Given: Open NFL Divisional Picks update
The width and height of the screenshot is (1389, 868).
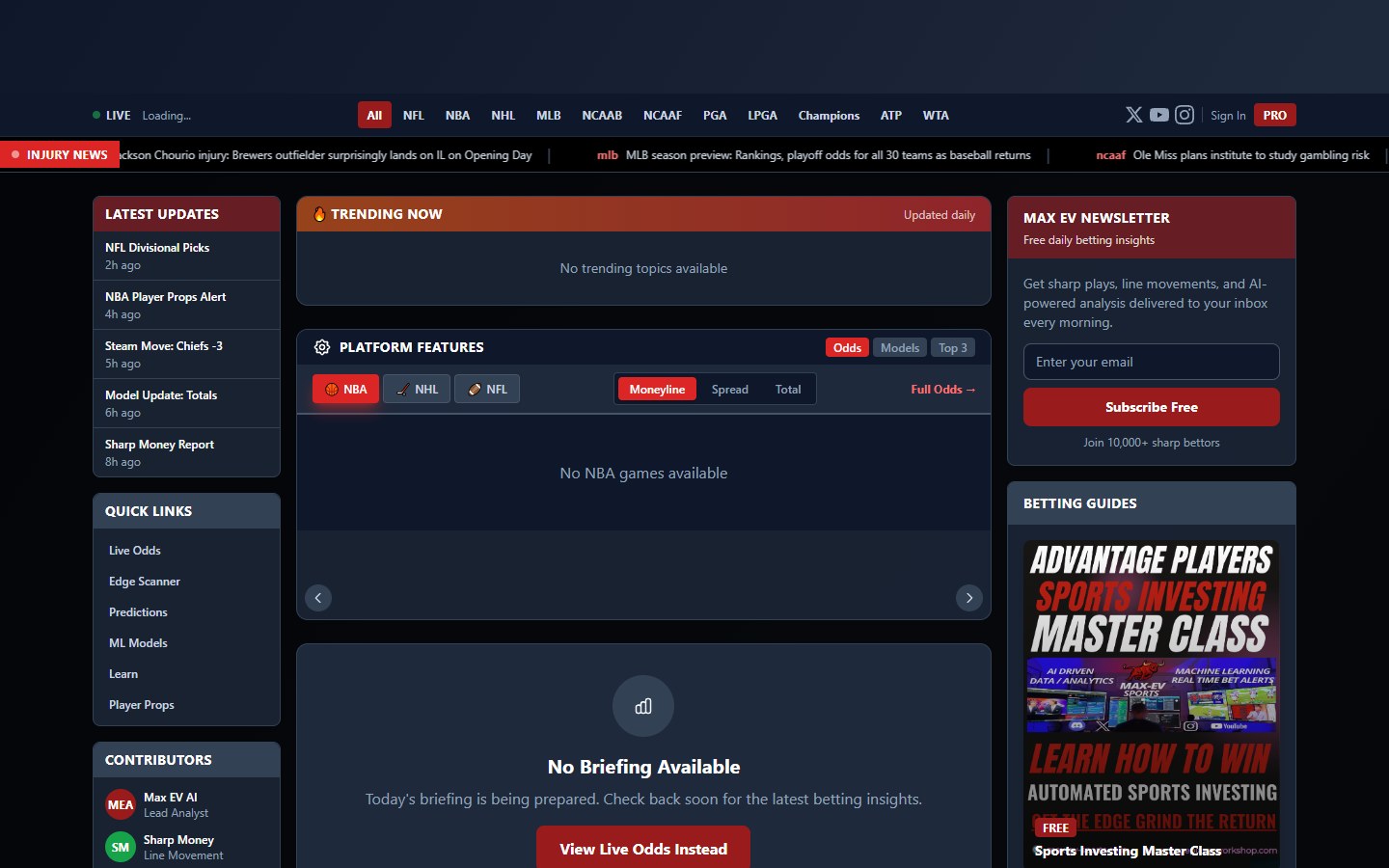Looking at the screenshot, I should pos(186,256).
